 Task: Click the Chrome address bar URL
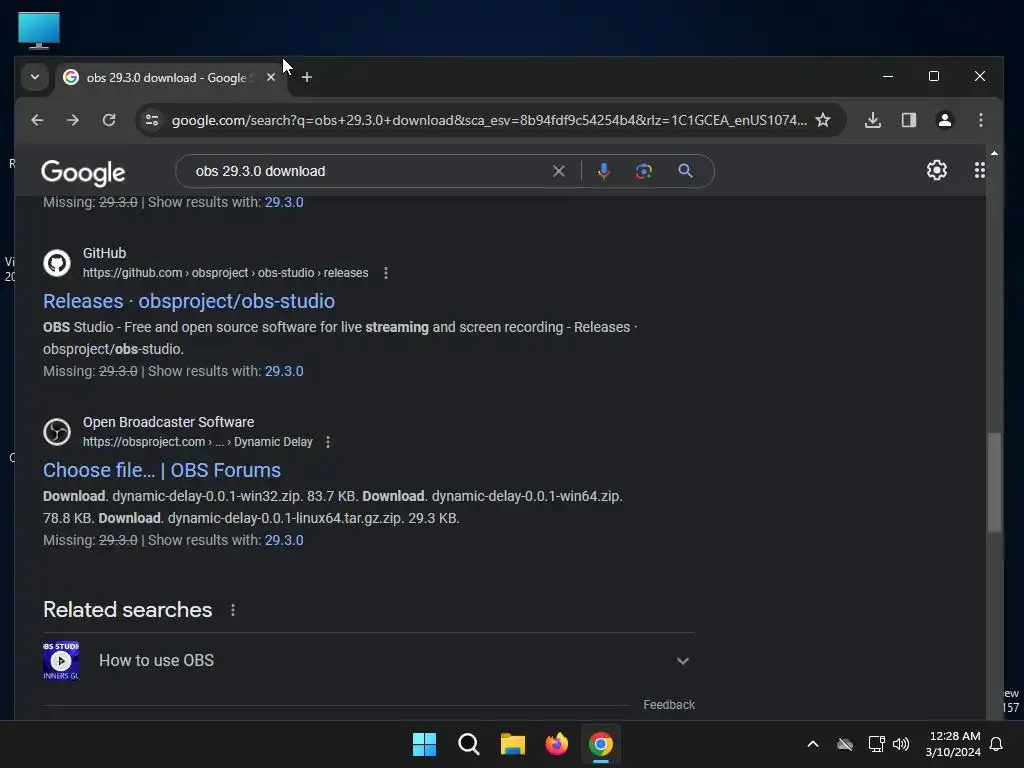[488, 120]
